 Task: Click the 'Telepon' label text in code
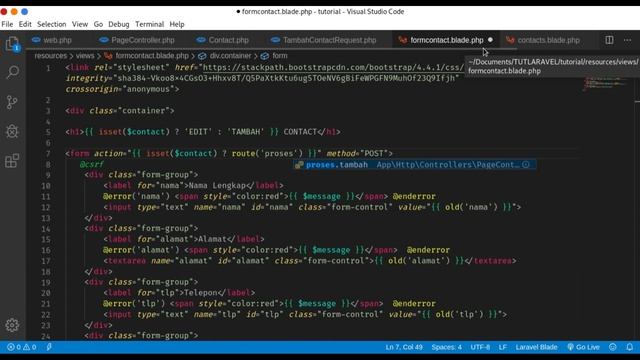tap(201, 293)
